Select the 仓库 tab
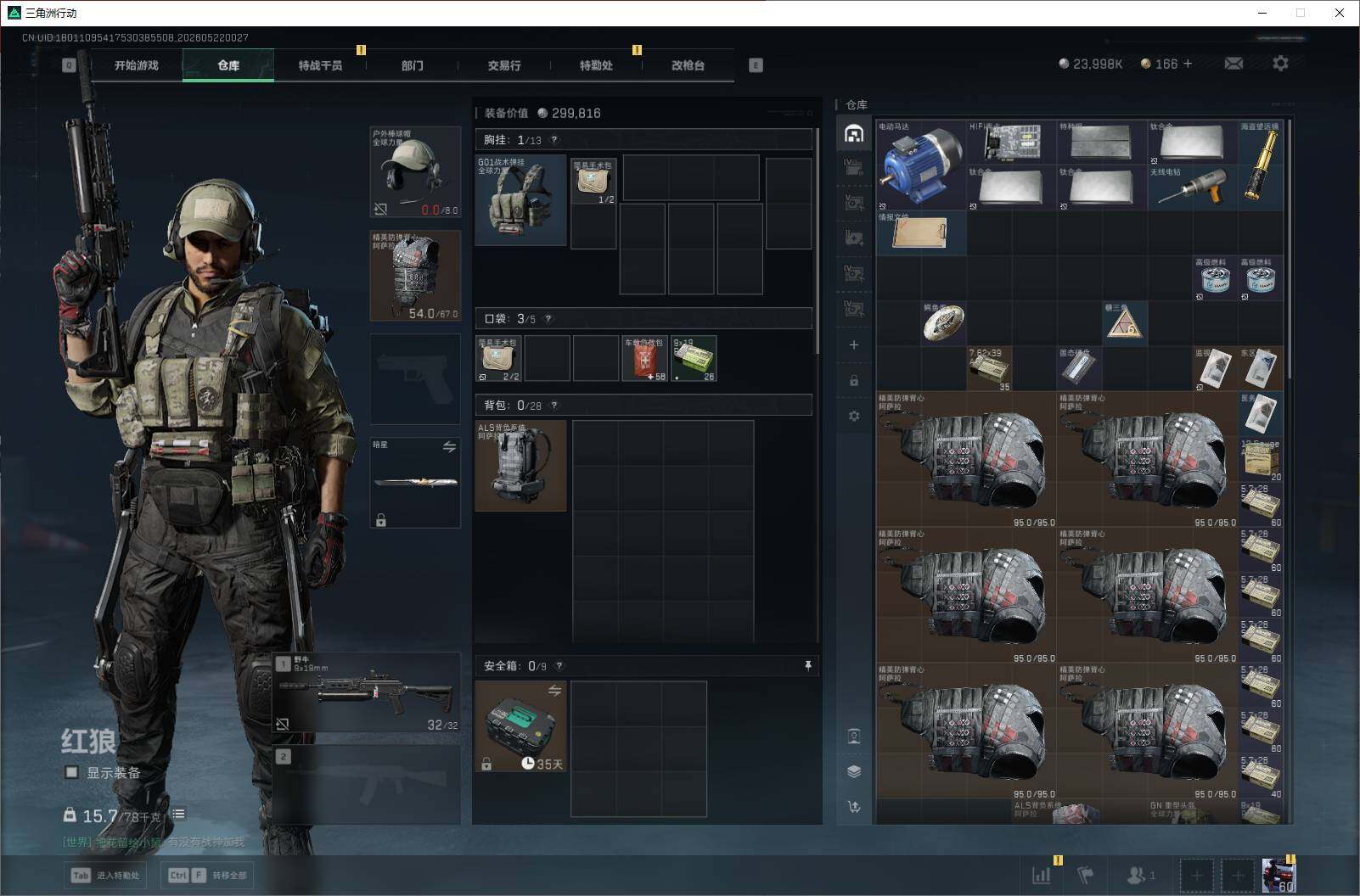This screenshot has width=1360, height=896. (x=228, y=65)
